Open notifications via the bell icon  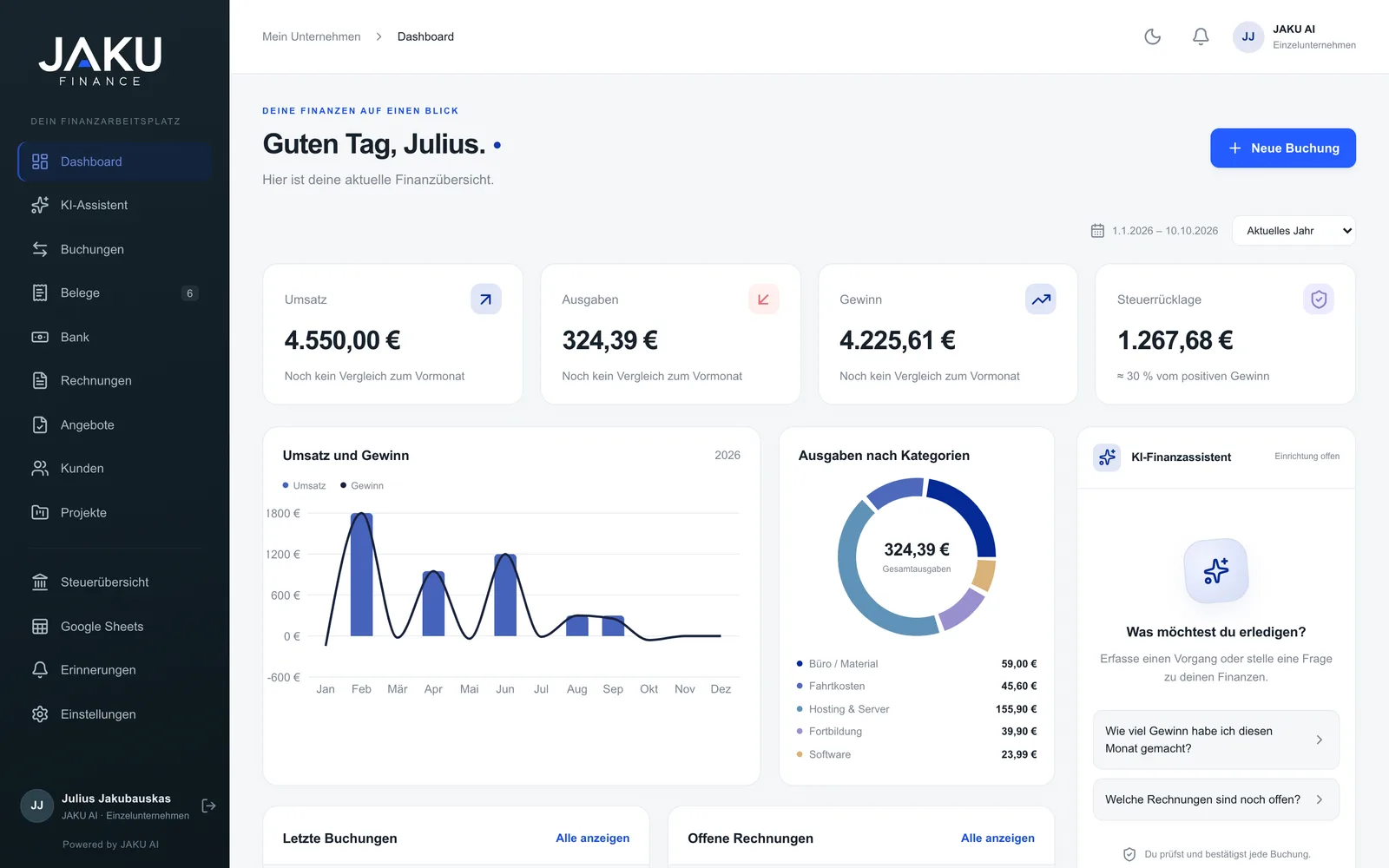(1201, 36)
